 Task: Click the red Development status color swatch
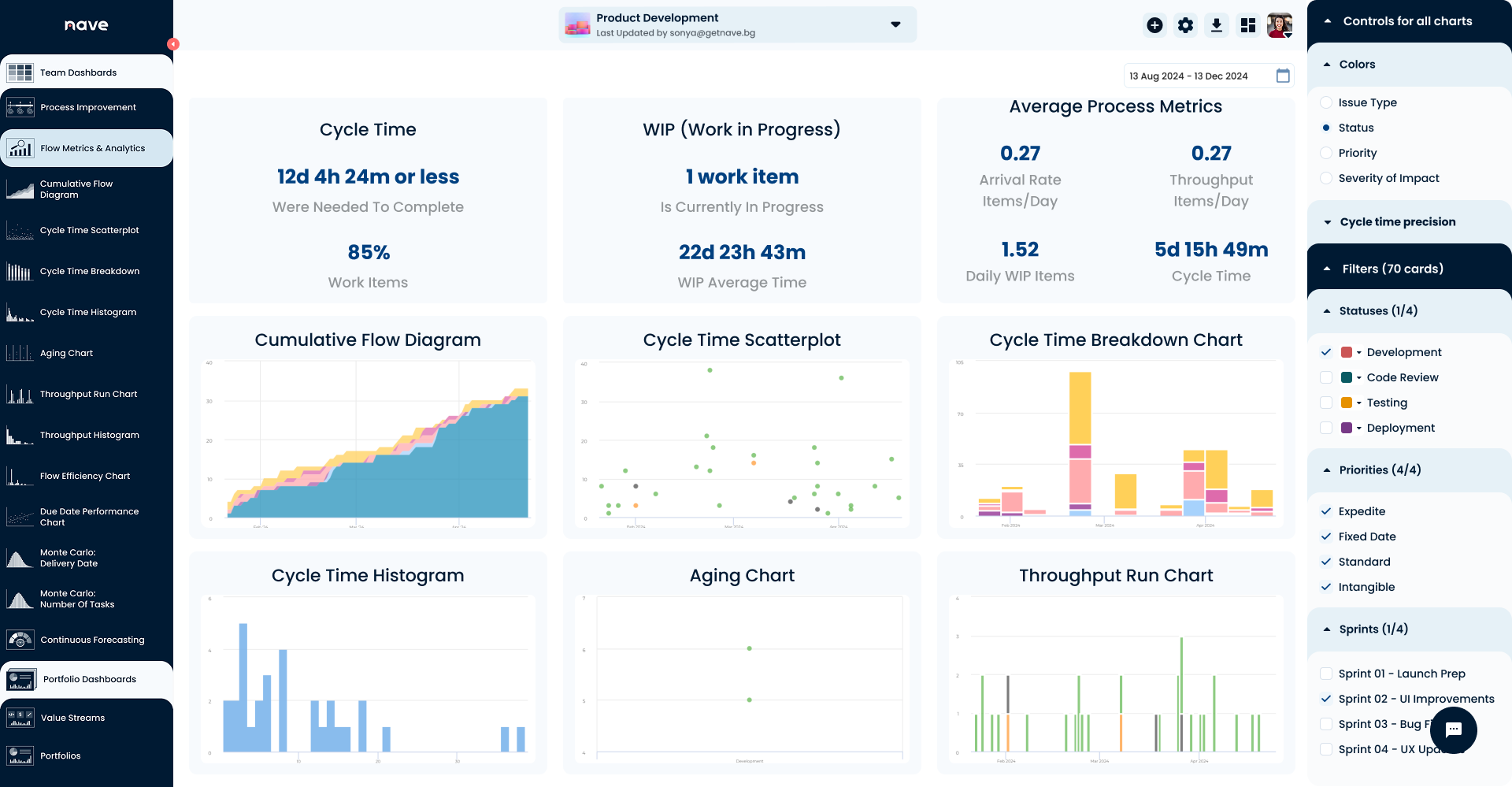(x=1347, y=352)
